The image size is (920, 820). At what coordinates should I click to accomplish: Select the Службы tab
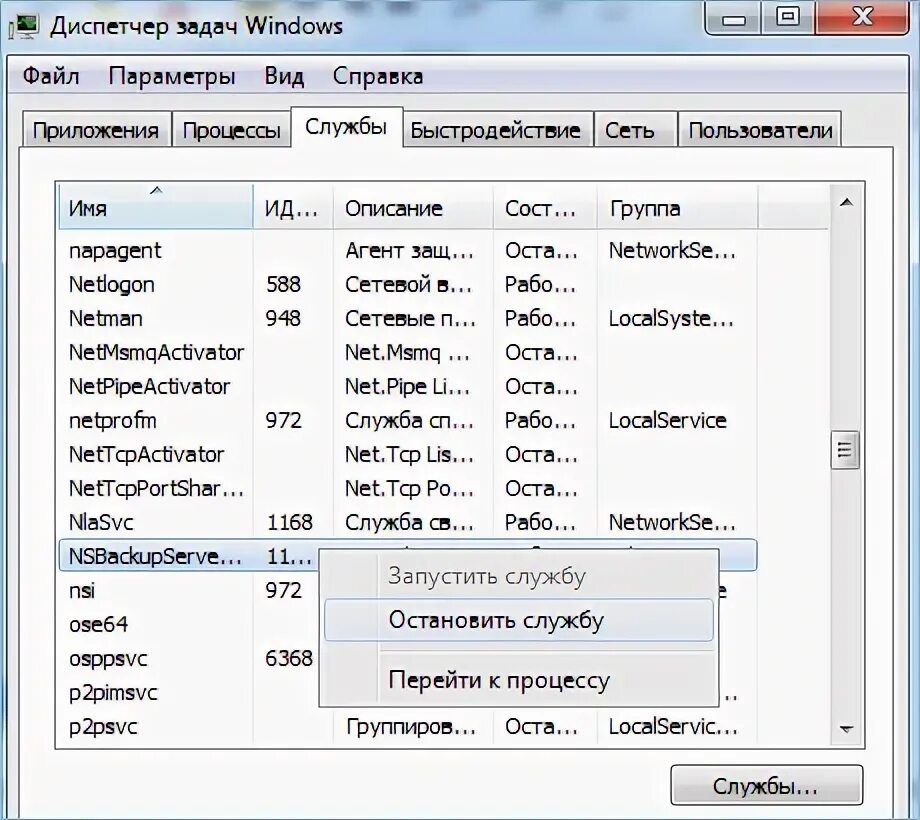[x=346, y=127]
